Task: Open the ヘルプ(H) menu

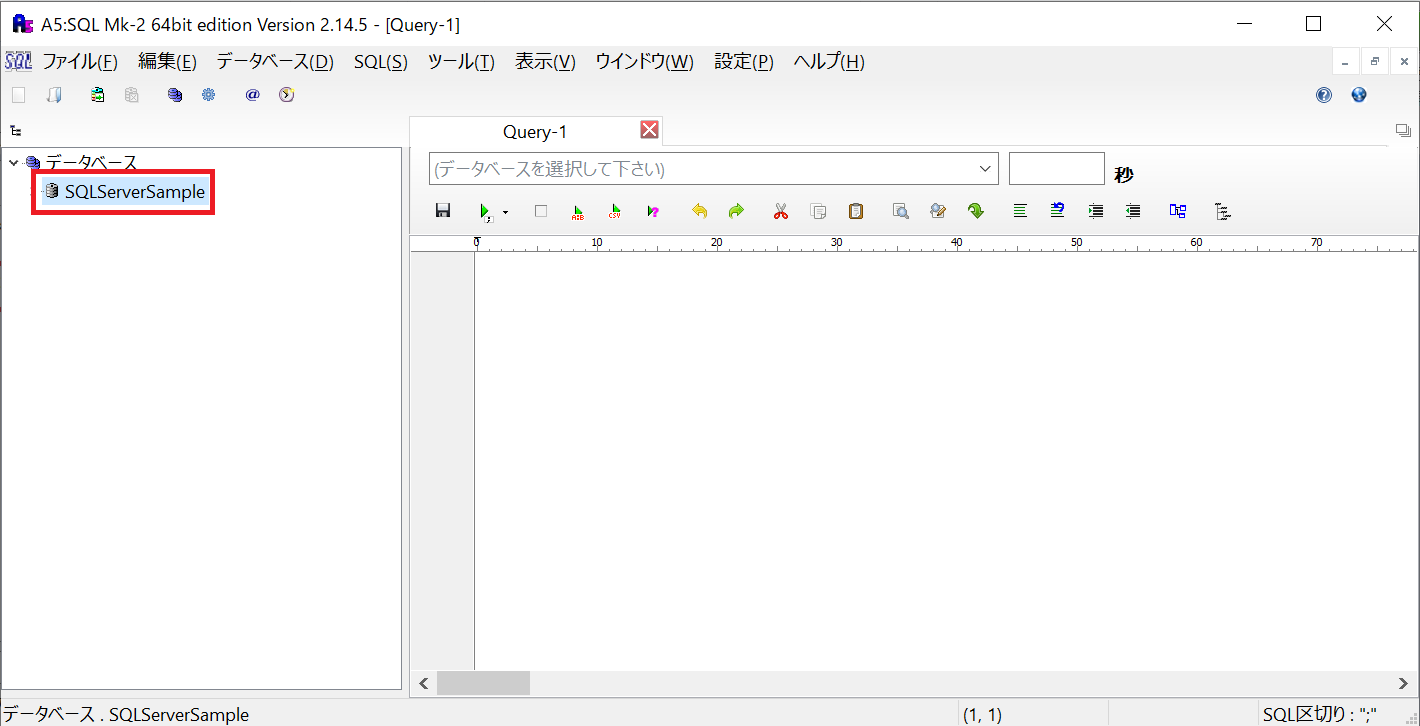Action: pyautogui.click(x=829, y=62)
